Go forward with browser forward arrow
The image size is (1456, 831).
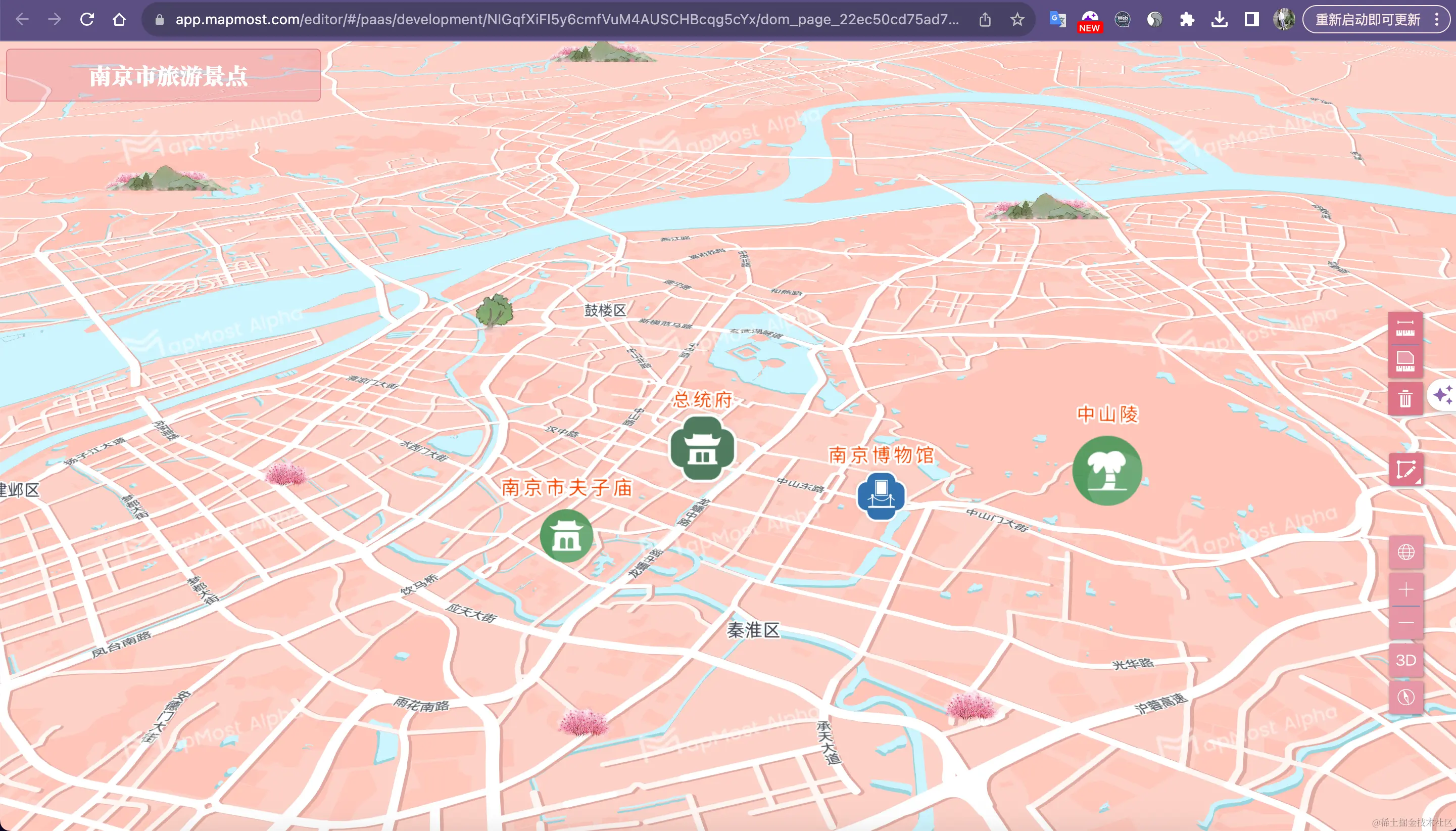pos(55,19)
